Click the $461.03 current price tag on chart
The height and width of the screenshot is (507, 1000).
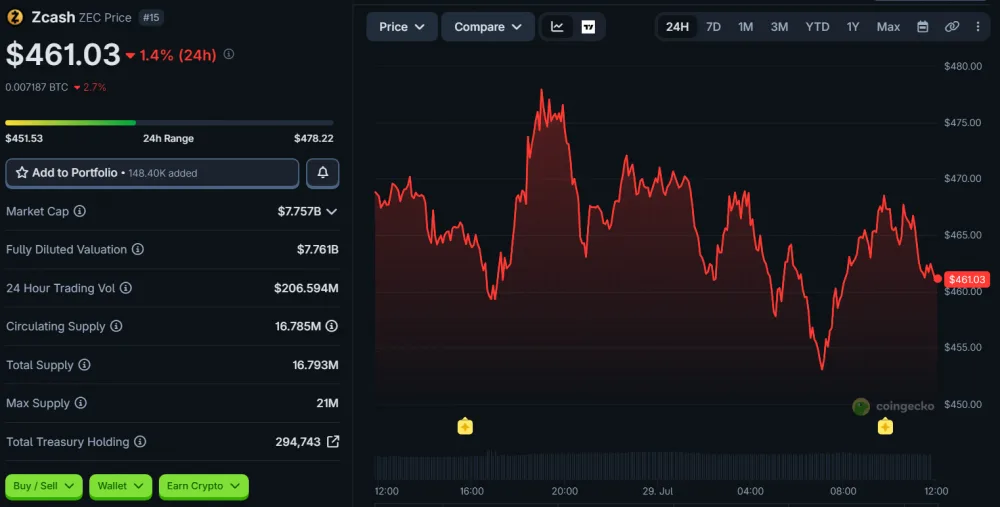[967, 279]
